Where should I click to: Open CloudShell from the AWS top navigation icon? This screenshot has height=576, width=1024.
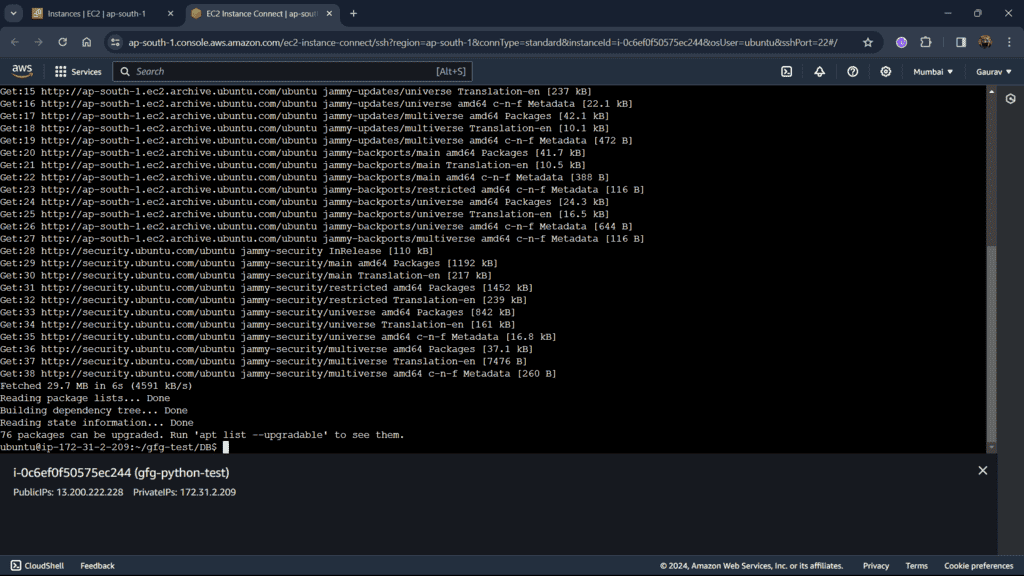[x=786, y=72]
